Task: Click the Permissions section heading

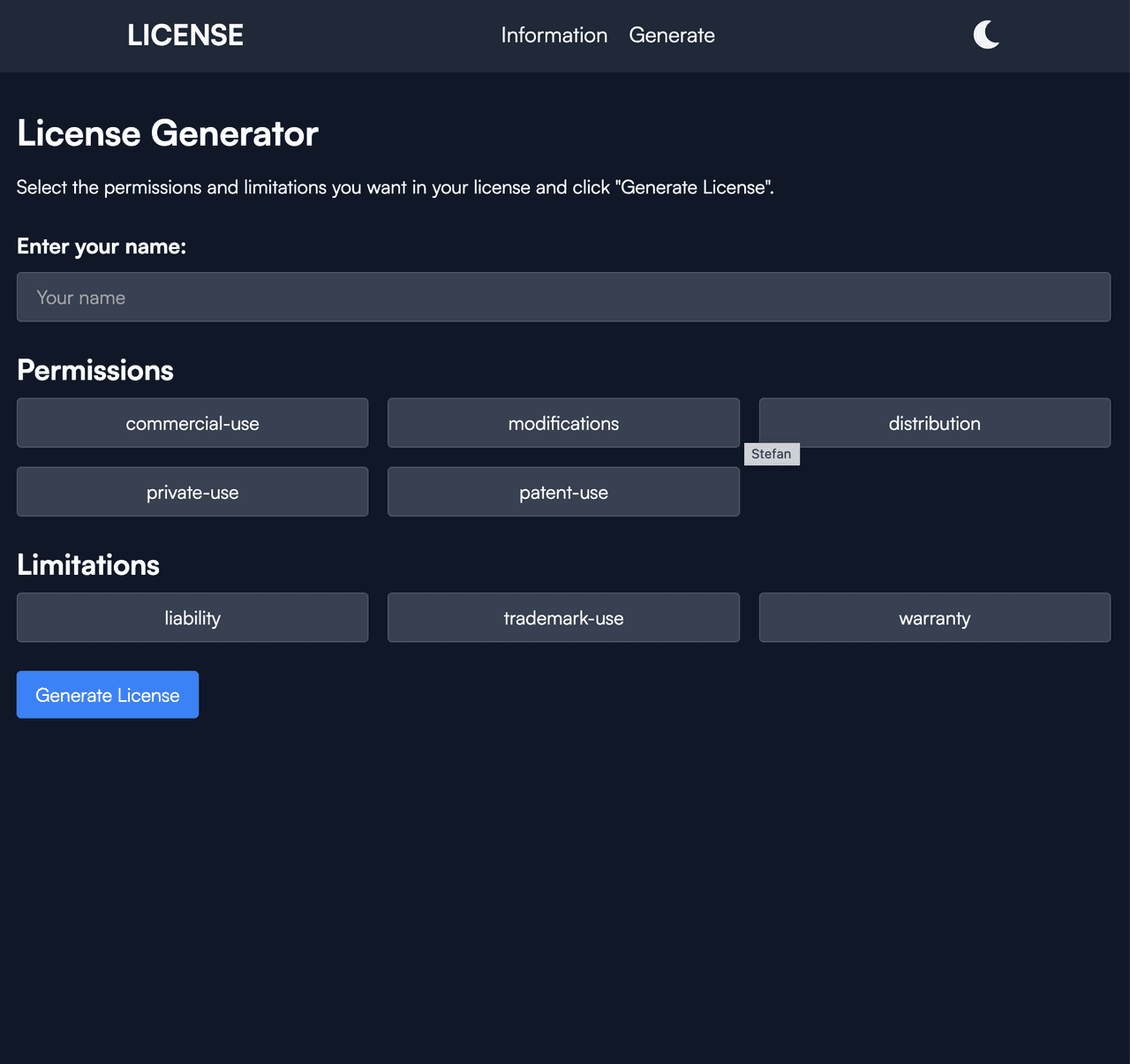Action: coord(95,370)
